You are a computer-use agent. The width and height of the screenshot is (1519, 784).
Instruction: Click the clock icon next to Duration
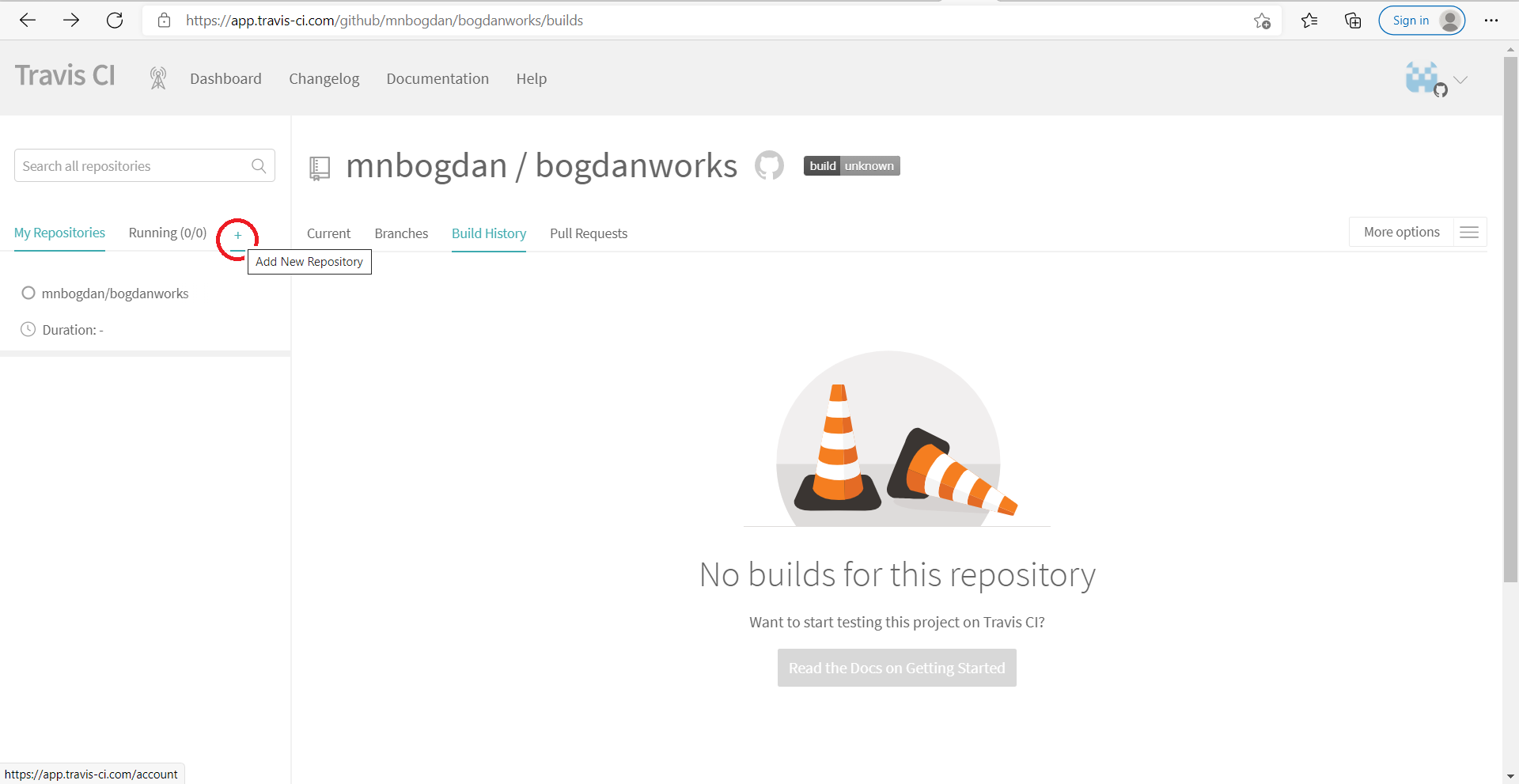[28, 329]
